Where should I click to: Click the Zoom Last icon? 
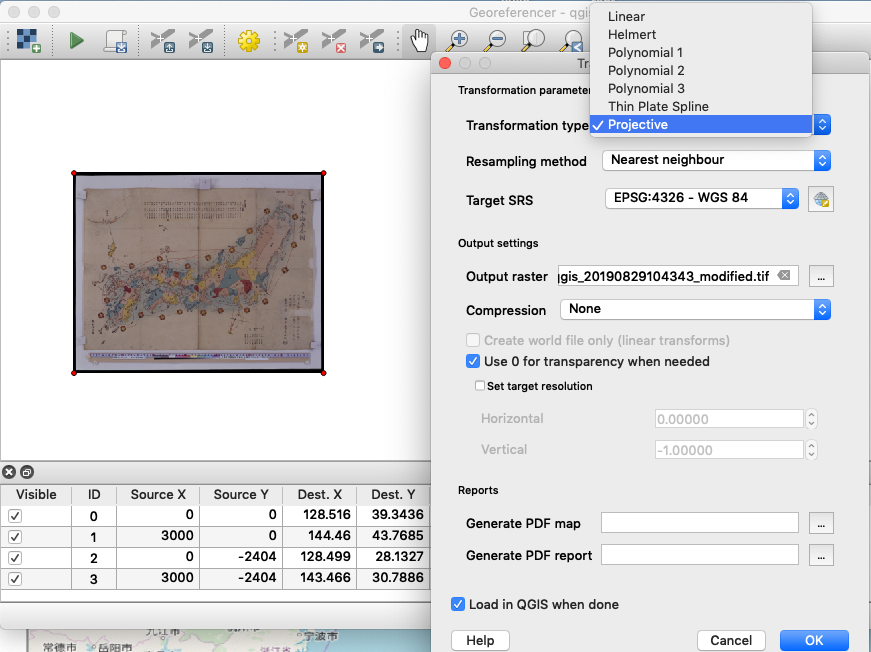571,42
